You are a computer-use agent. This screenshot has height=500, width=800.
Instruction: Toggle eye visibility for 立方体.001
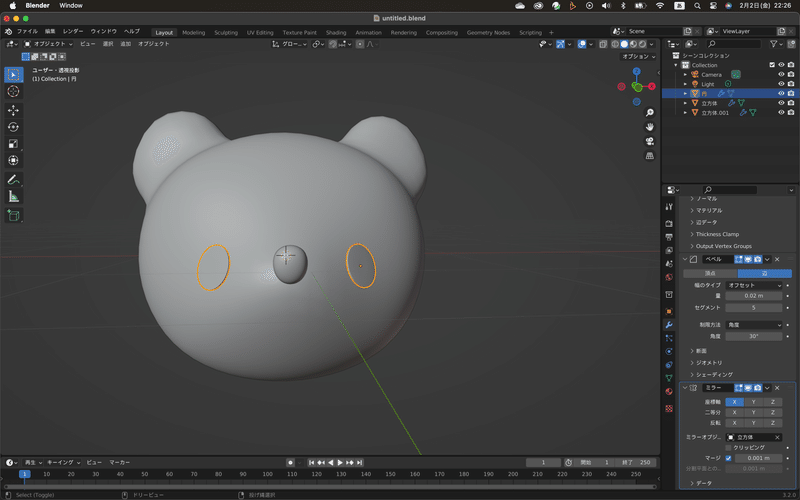click(x=781, y=113)
